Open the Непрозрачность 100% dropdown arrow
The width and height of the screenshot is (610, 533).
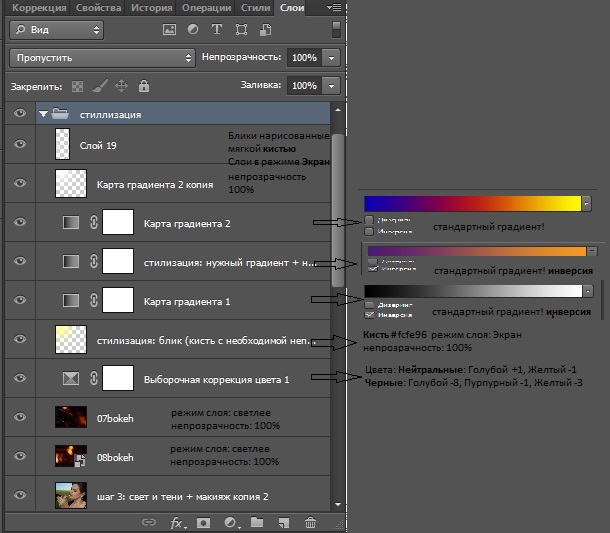pyautogui.click(x=331, y=58)
